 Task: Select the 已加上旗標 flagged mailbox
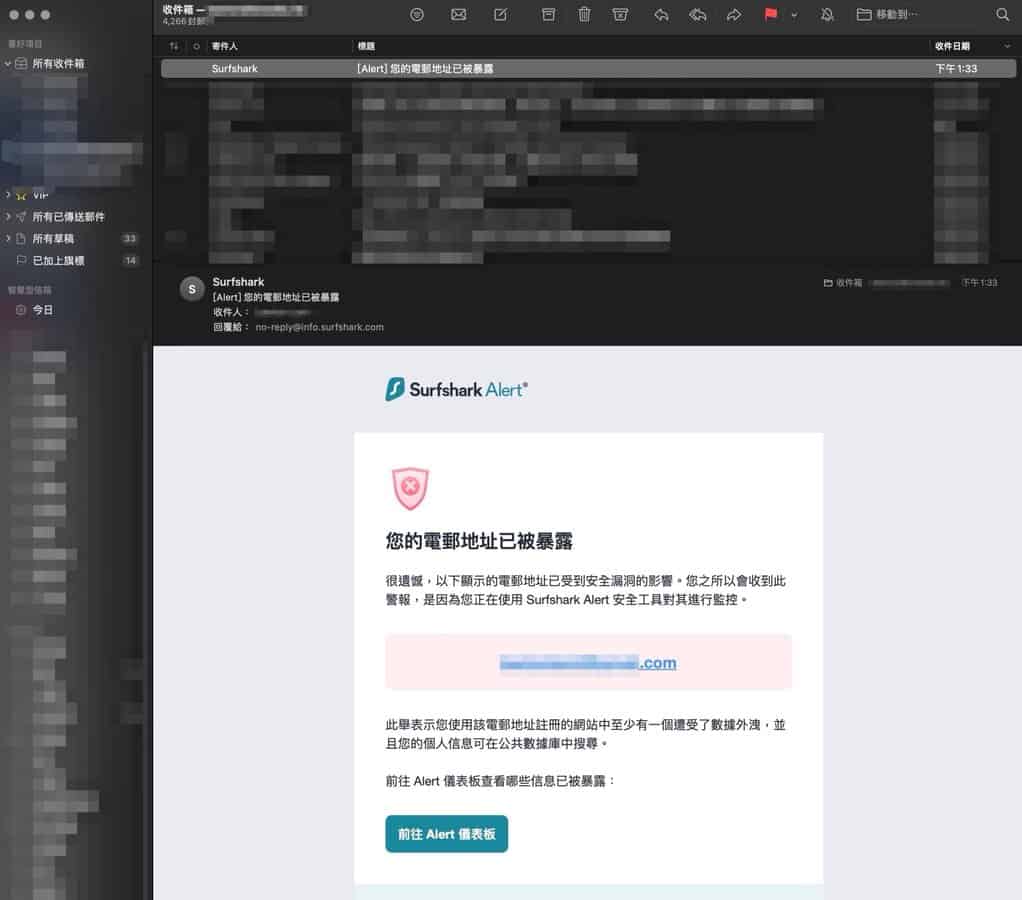coord(58,261)
